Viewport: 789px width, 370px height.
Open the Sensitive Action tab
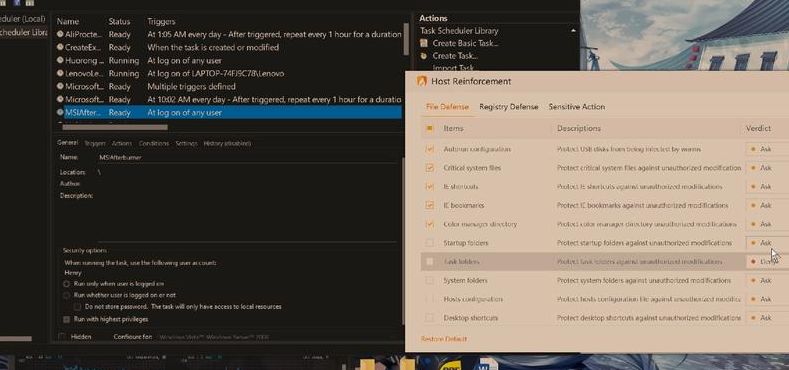coord(577,107)
